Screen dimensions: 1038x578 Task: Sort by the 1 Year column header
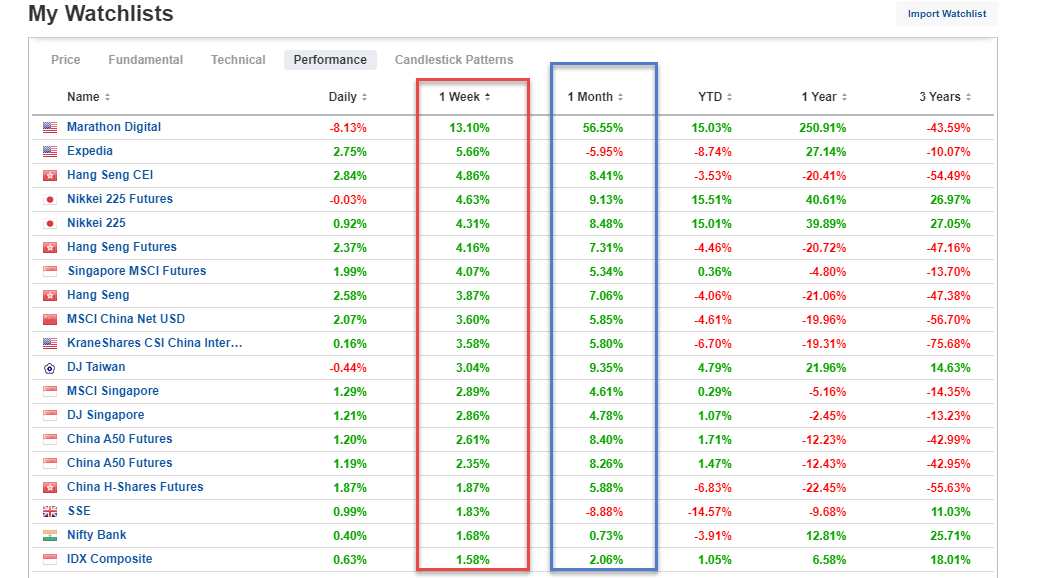pos(824,97)
